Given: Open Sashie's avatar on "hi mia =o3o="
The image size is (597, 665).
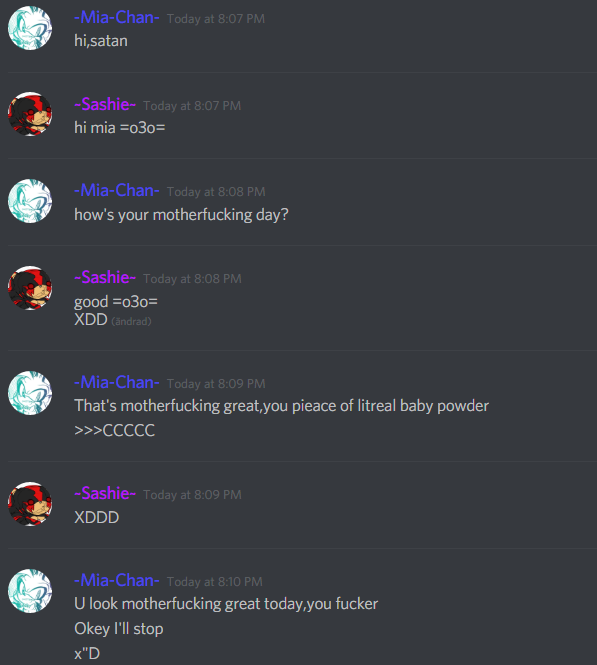Looking at the screenshot, I should (30, 114).
